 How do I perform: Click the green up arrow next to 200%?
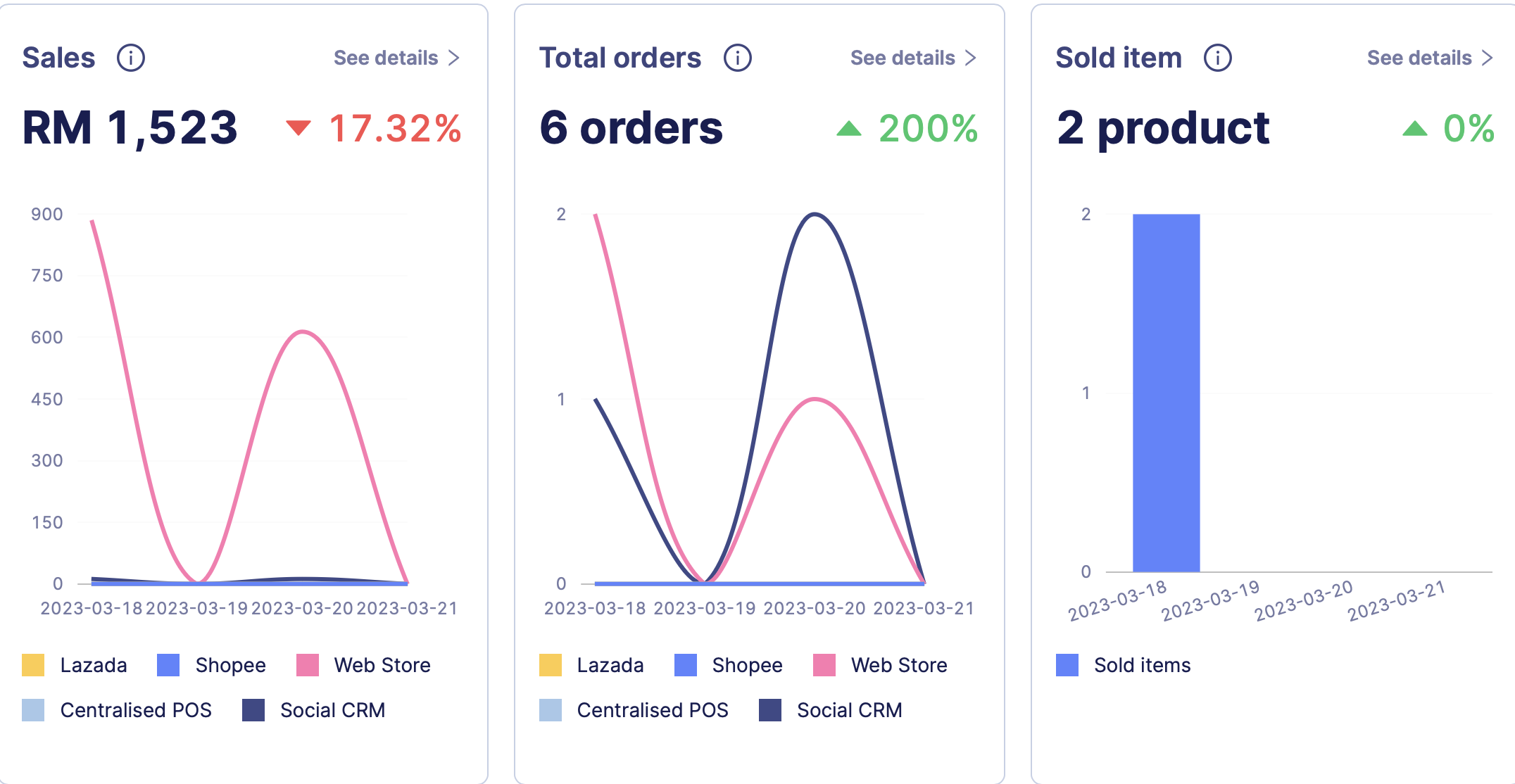pos(849,128)
